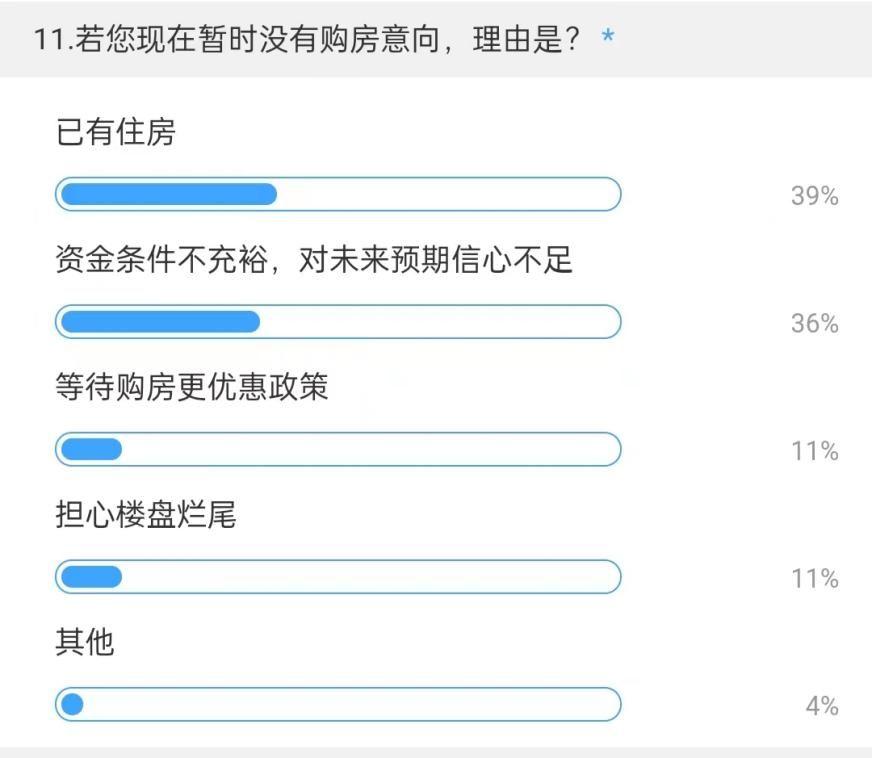The width and height of the screenshot is (872, 758).
Task: Click the progress bar under 担心楼盘烂尾
Action: point(338,577)
